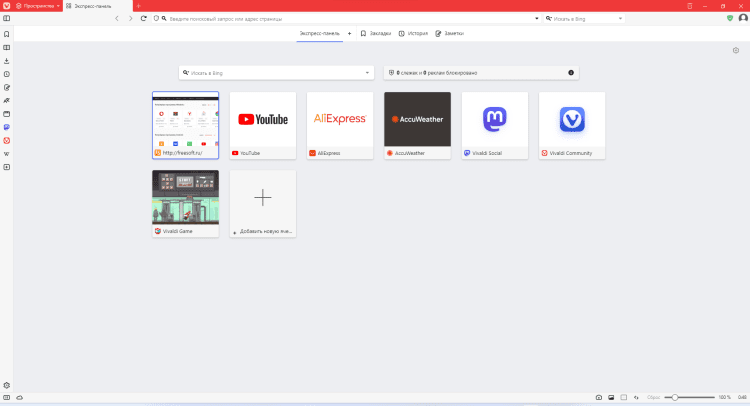Viewport: 750px width, 406px height.
Task: Open sidebar settings gear icon
Action: (x=7, y=385)
